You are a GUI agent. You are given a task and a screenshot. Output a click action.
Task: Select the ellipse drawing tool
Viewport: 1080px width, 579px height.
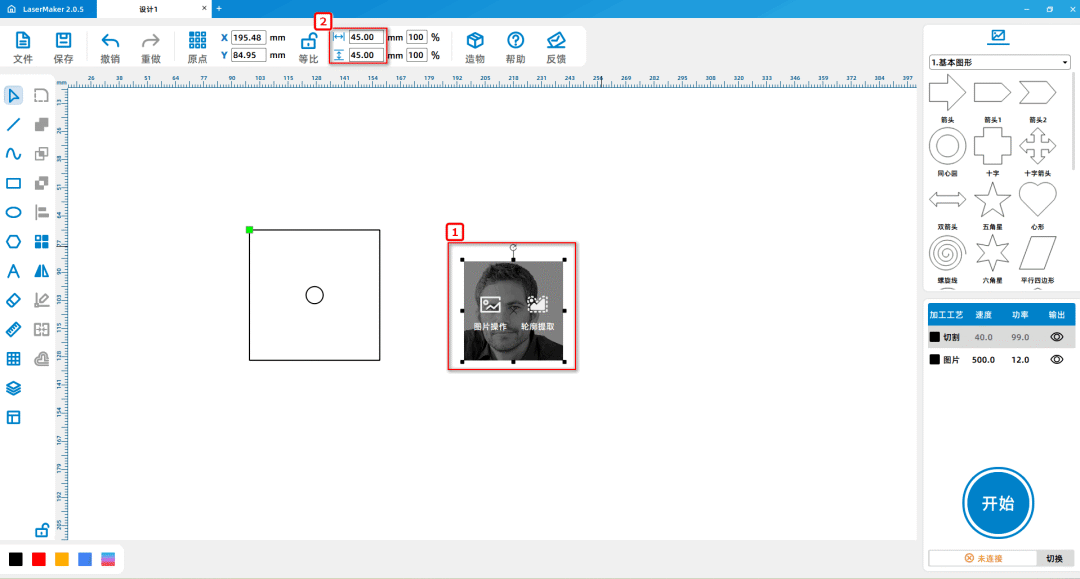(x=14, y=212)
